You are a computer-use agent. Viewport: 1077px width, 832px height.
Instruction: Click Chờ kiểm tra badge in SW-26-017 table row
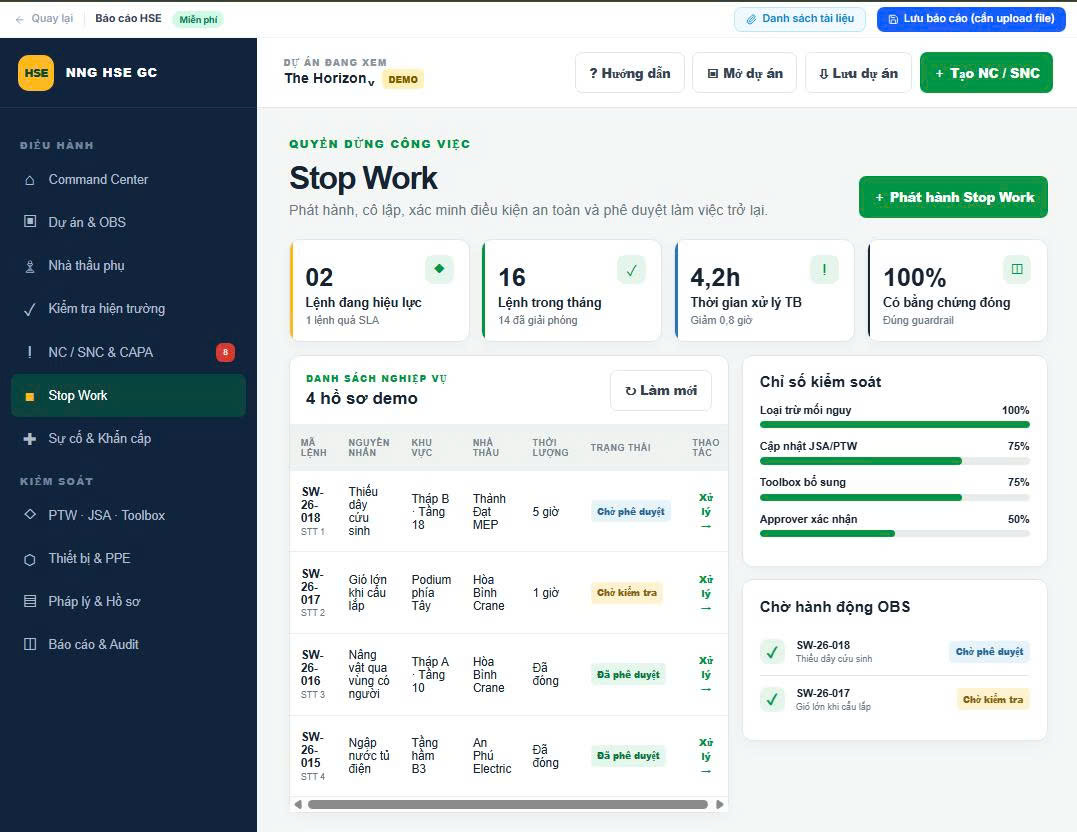pyautogui.click(x=626, y=592)
